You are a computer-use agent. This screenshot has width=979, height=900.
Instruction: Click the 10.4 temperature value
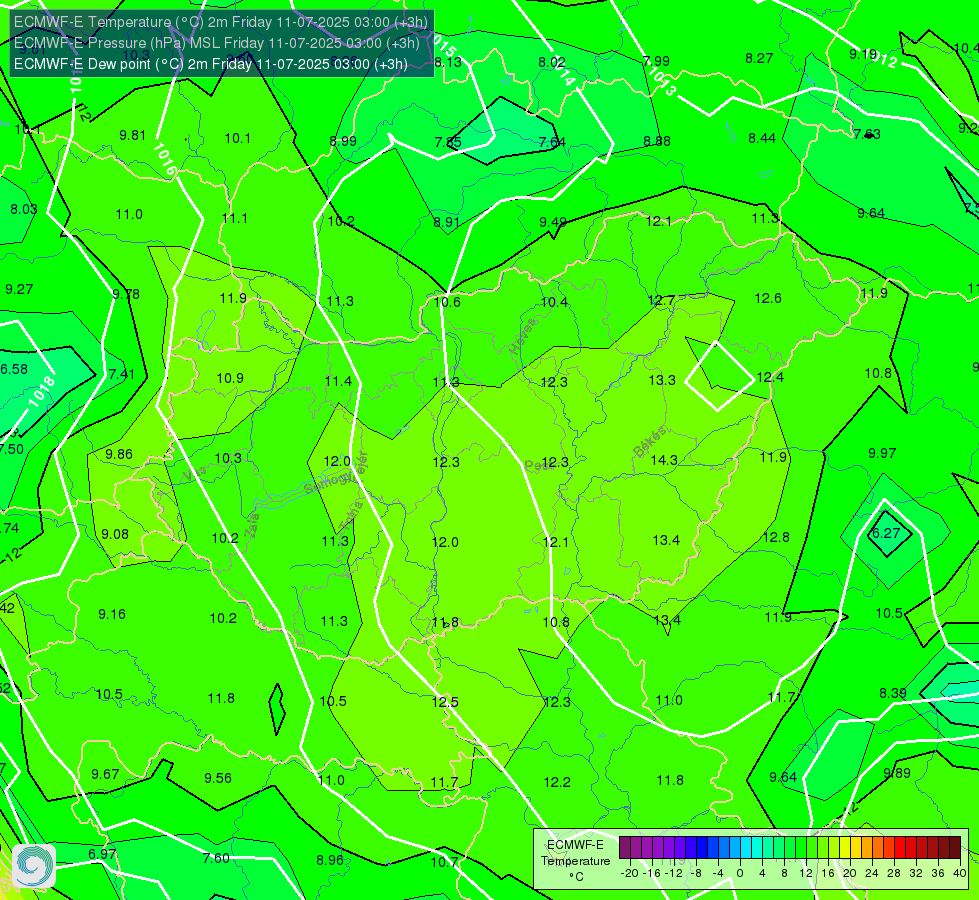554,302
